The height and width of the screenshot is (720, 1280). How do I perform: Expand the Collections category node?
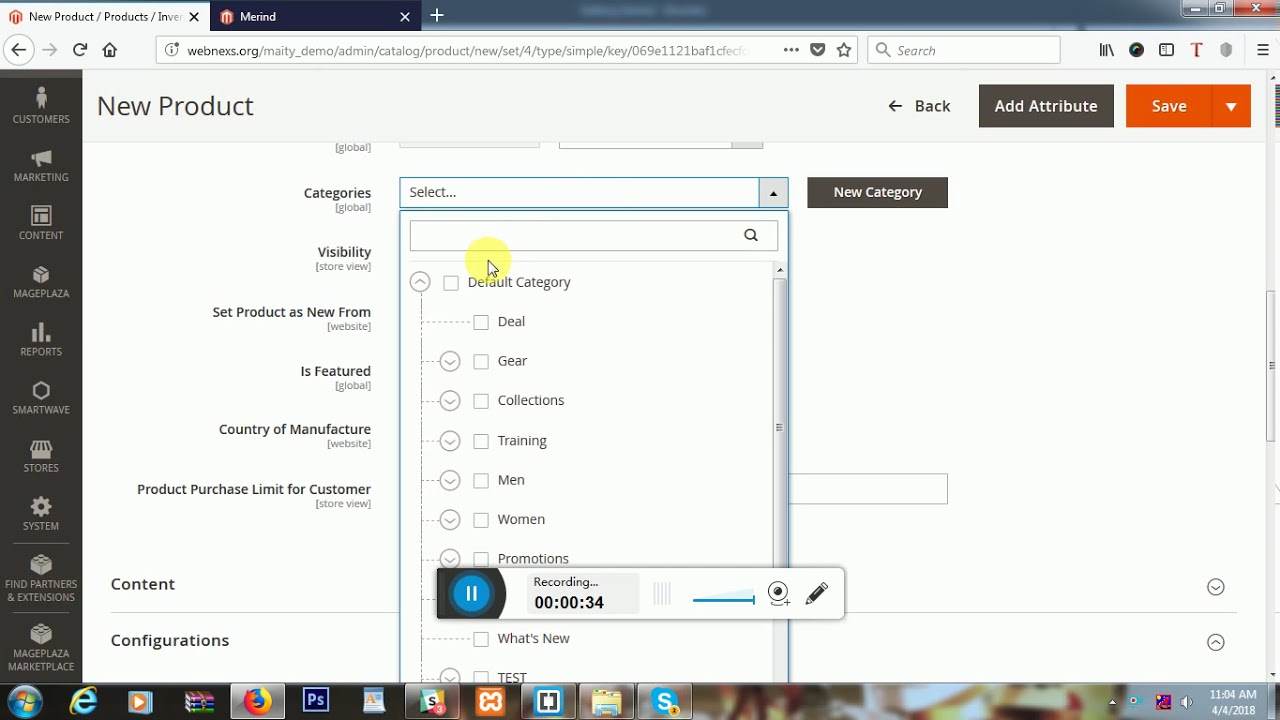(450, 401)
